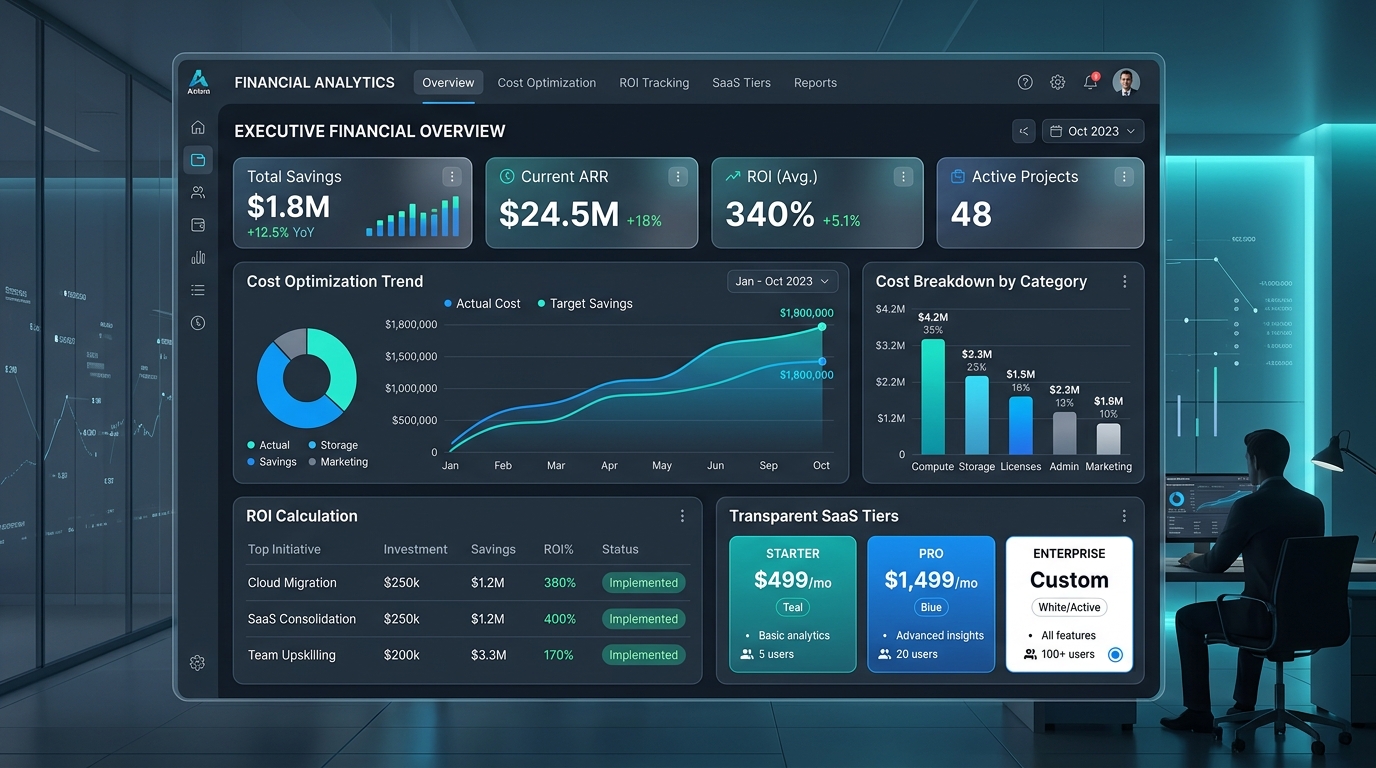Open the ROI Tracking tab

tap(654, 83)
